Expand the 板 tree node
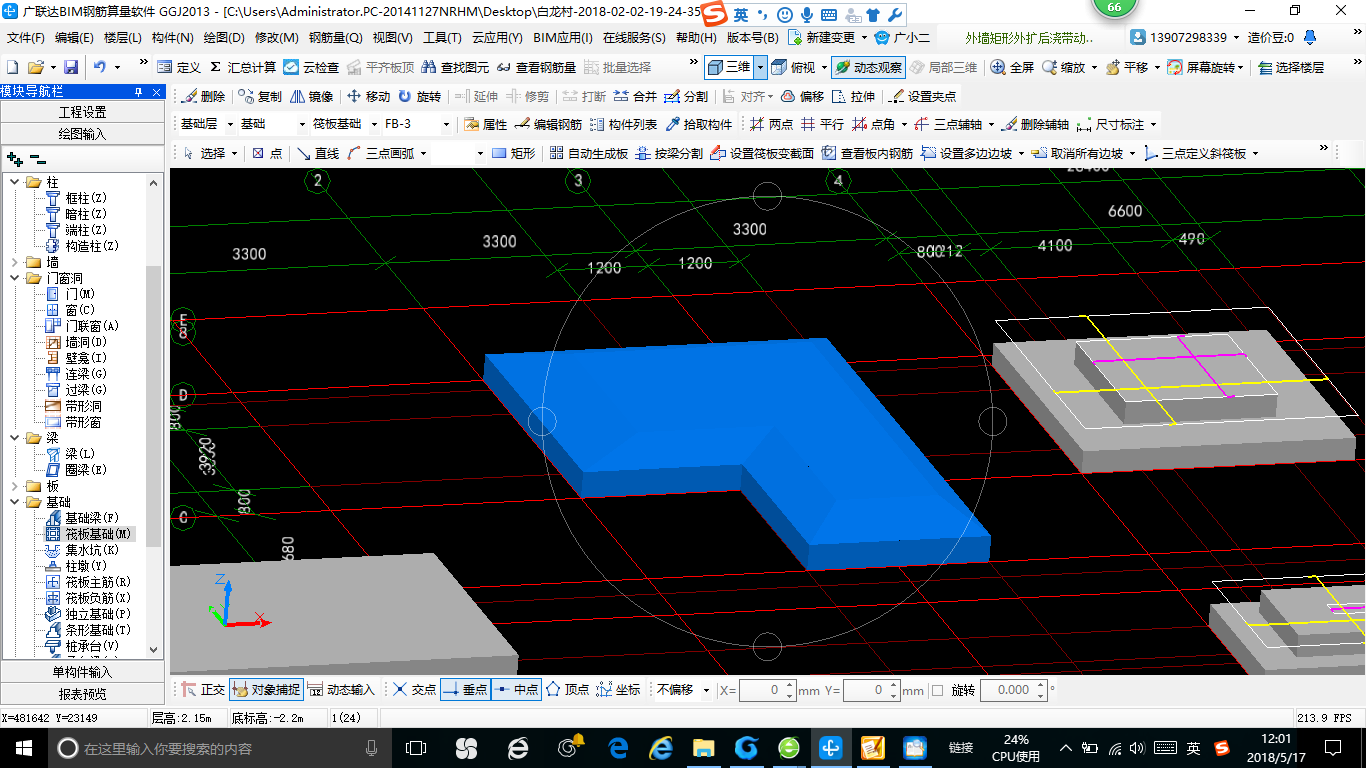 click(15, 486)
